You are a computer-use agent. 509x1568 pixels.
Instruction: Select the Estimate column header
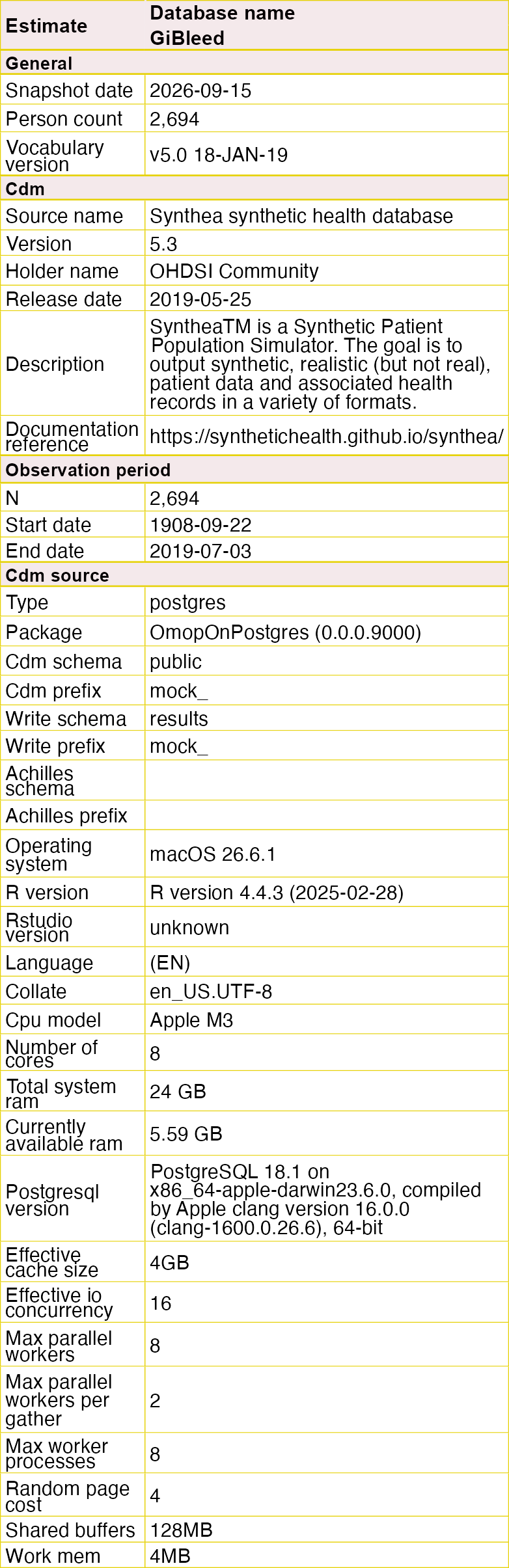pyautogui.click(x=72, y=25)
